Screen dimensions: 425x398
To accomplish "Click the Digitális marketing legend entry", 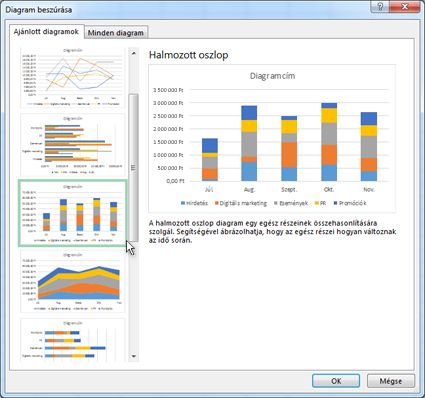I will 241,203.
